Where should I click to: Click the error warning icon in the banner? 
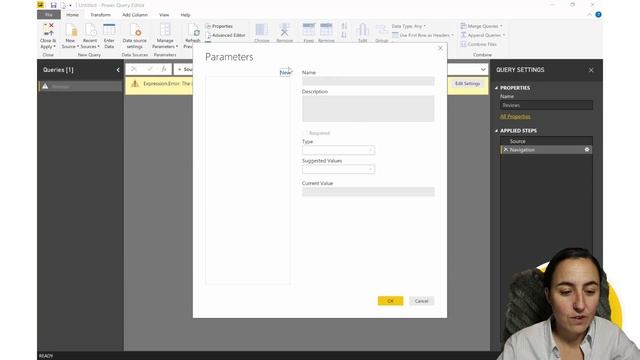(x=135, y=84)
